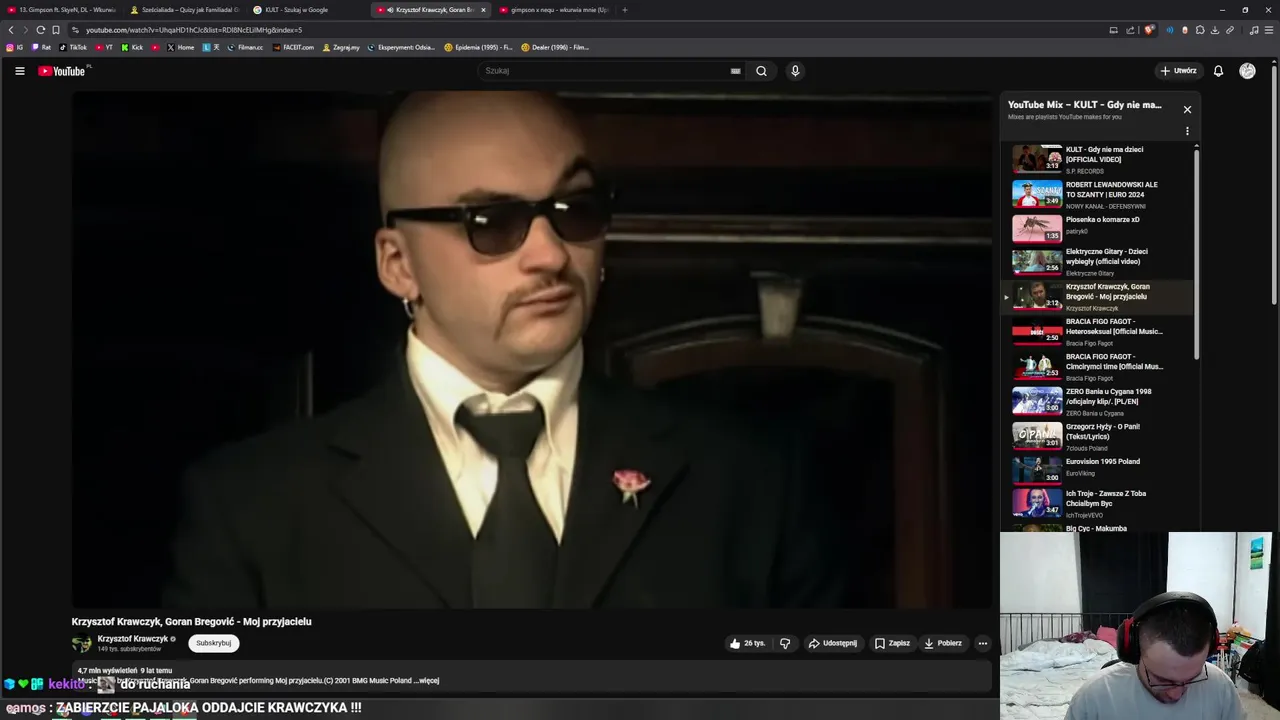This screenshot has width=1280, height=720.
Task: Play KULT - Gdy nie ma dzieci from playlist
Action: (x=1100, y=159)
